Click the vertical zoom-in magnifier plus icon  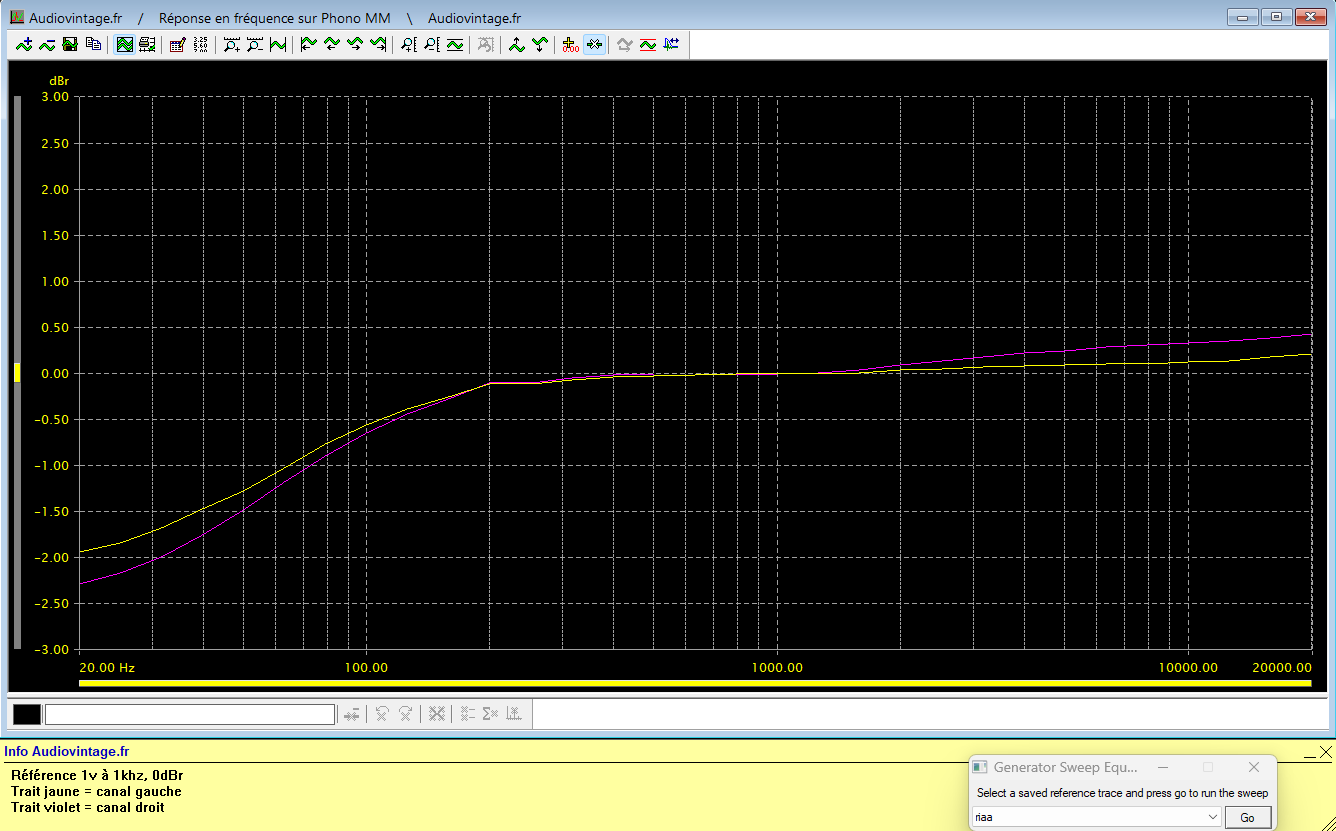click(x=409, y=44)
